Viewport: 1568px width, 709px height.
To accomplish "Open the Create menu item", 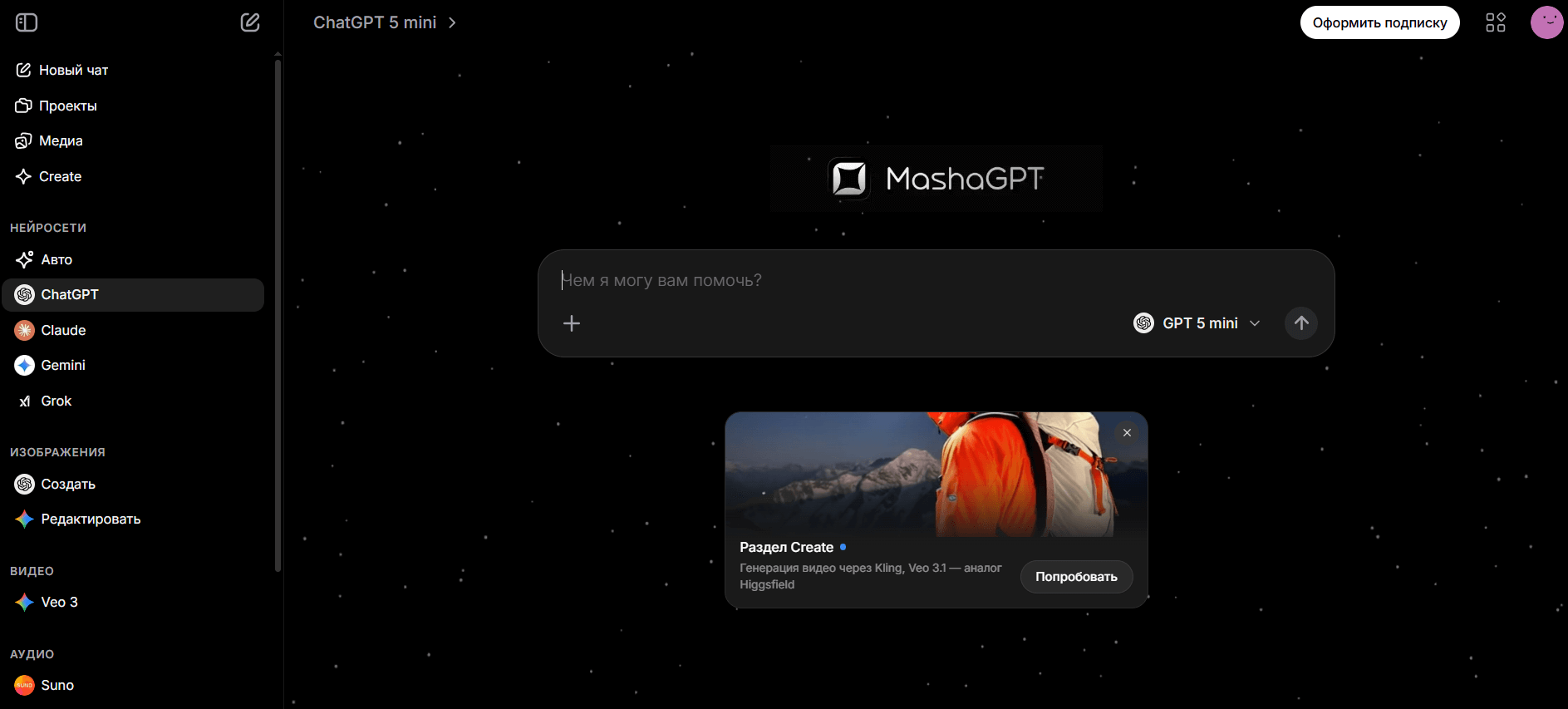I will [60, 176].
